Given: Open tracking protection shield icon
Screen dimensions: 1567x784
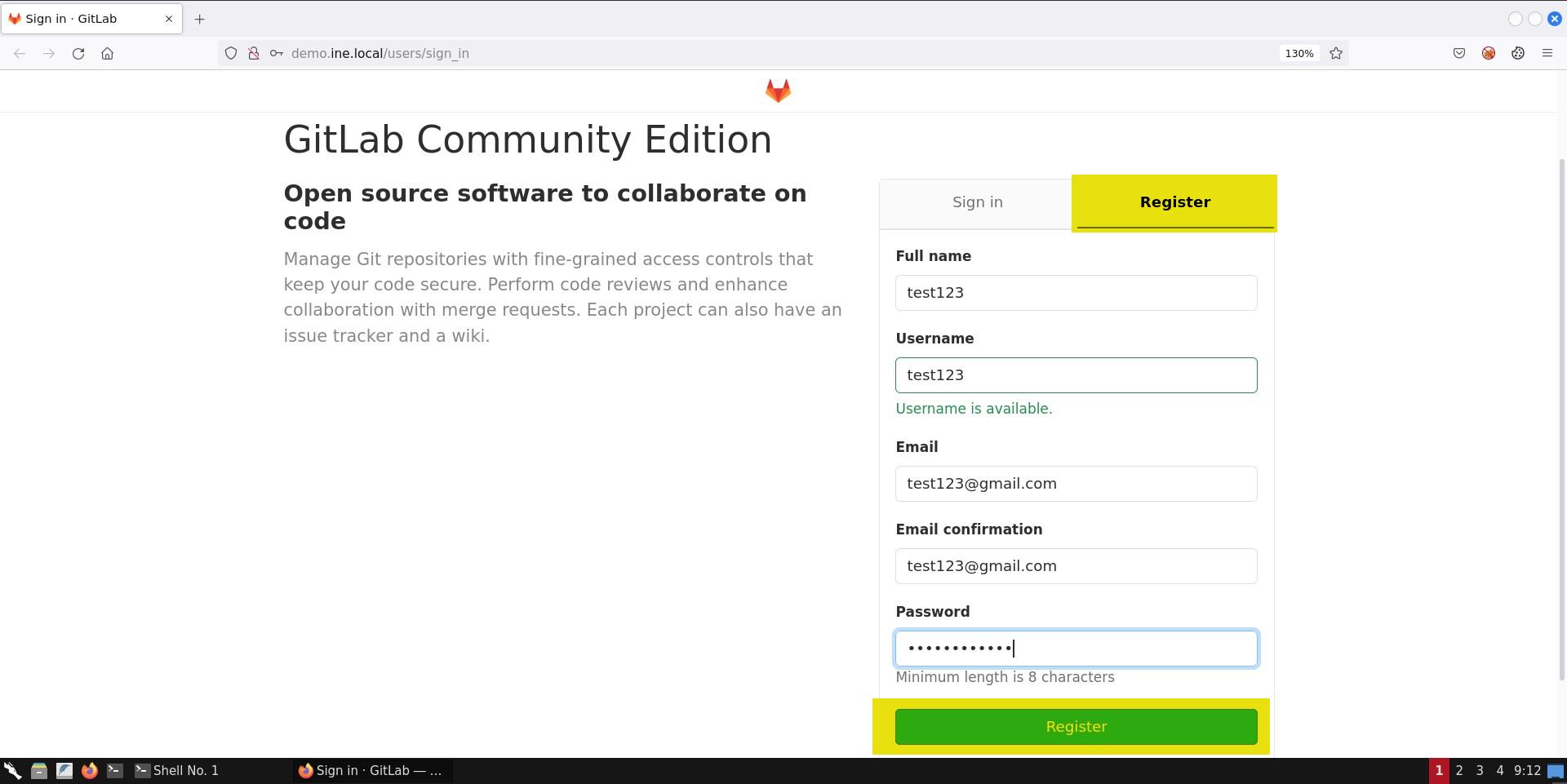Looking at the screenshot, I should 231,53.
